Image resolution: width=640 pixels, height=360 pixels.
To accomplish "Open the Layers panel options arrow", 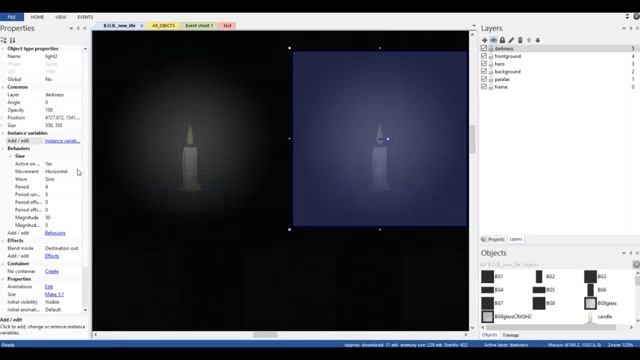I will coord(624,29).
